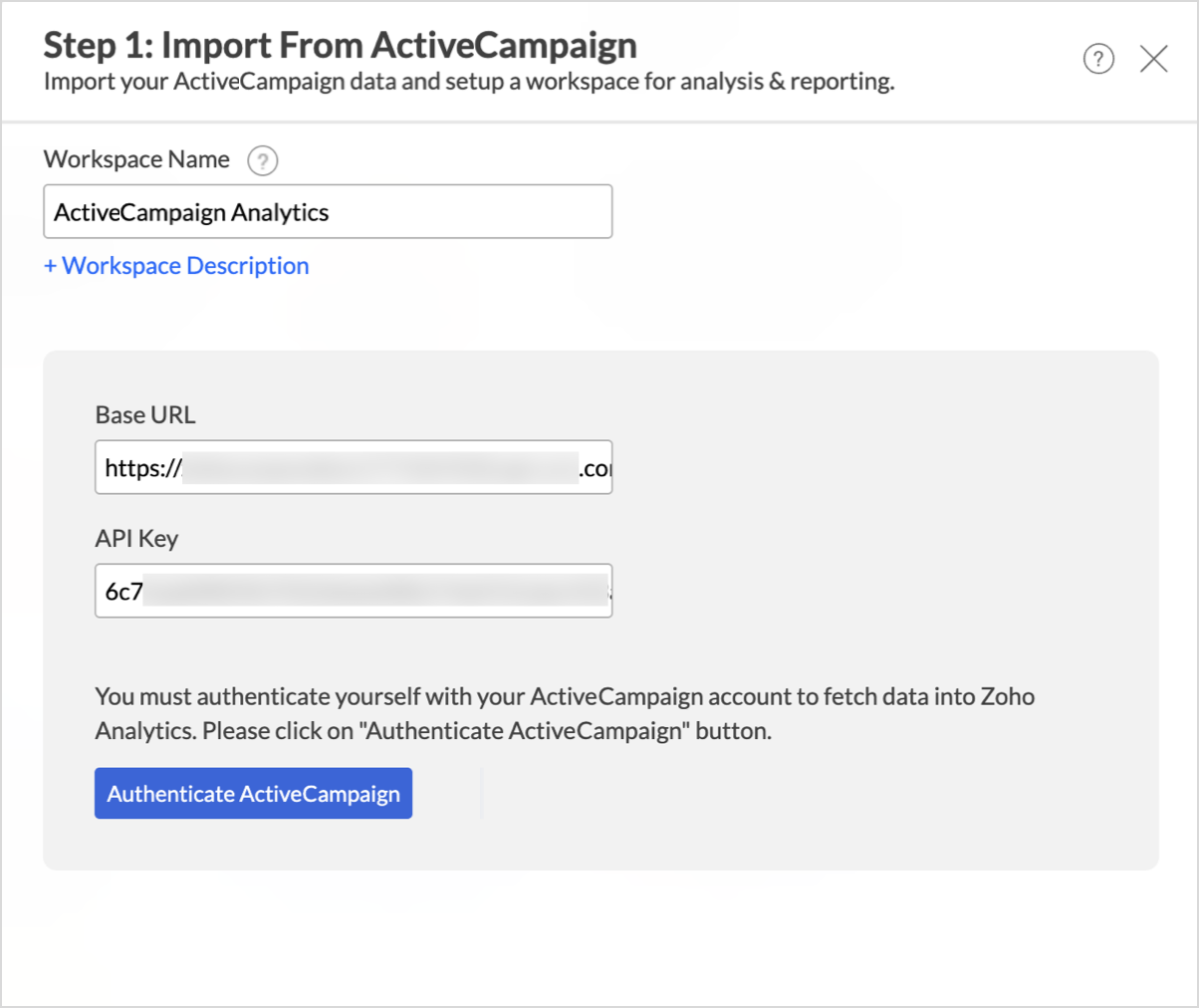Click into the Base URL field
Screen dimensions: 1199x1008
click(x=354, y=467)
